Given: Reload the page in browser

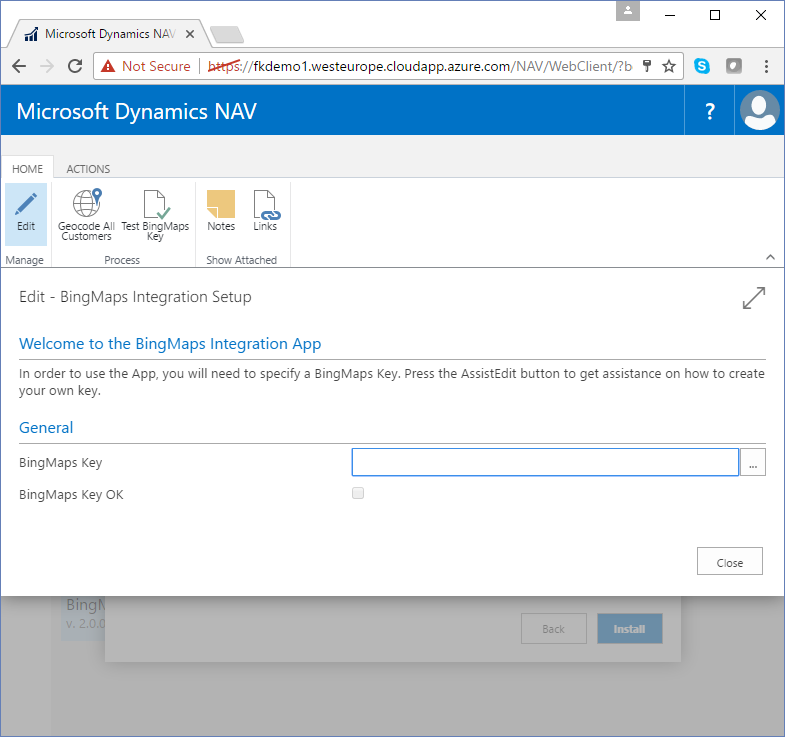Looking at the screenshot, I should pyautogui.click(x=75, y=66).
